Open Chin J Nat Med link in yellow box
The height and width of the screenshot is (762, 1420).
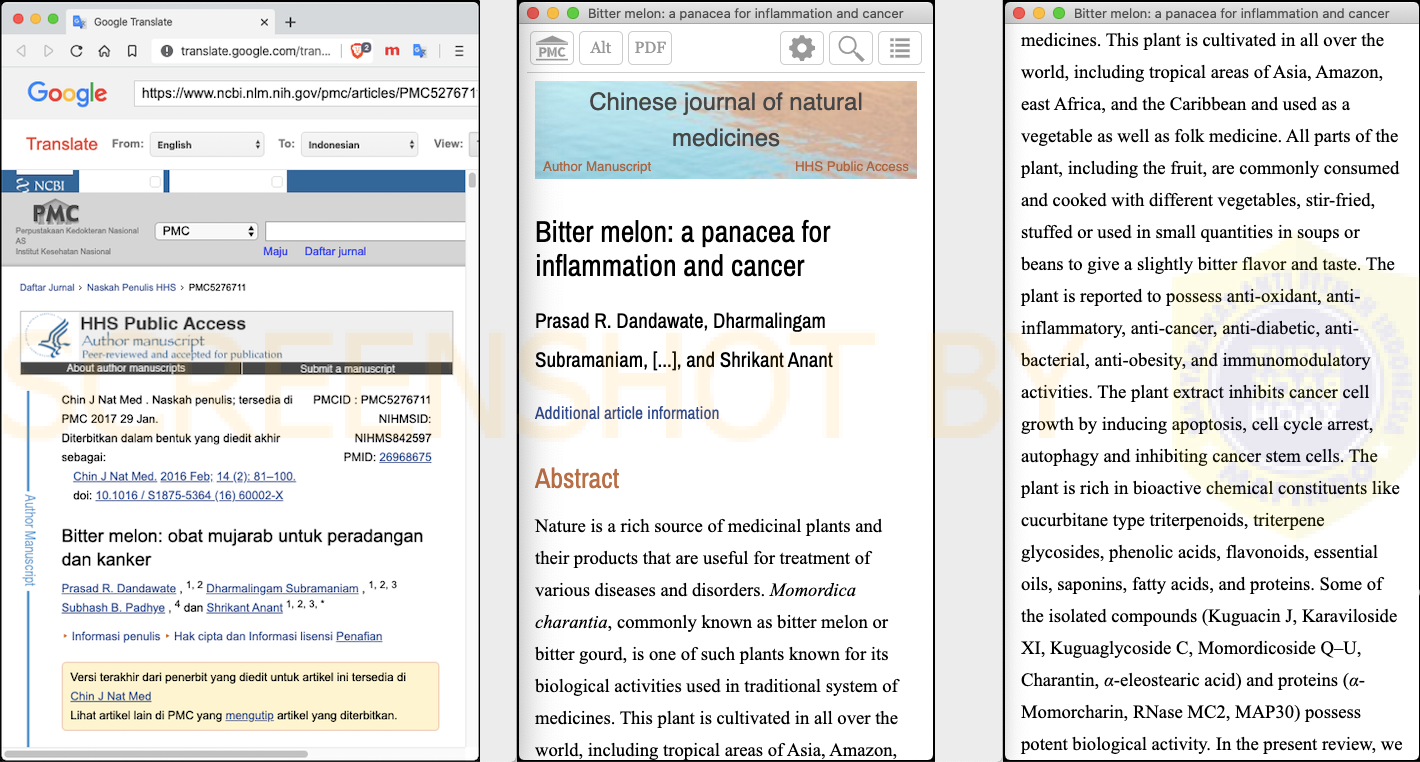pyautogui.click(x=111, y=696)
